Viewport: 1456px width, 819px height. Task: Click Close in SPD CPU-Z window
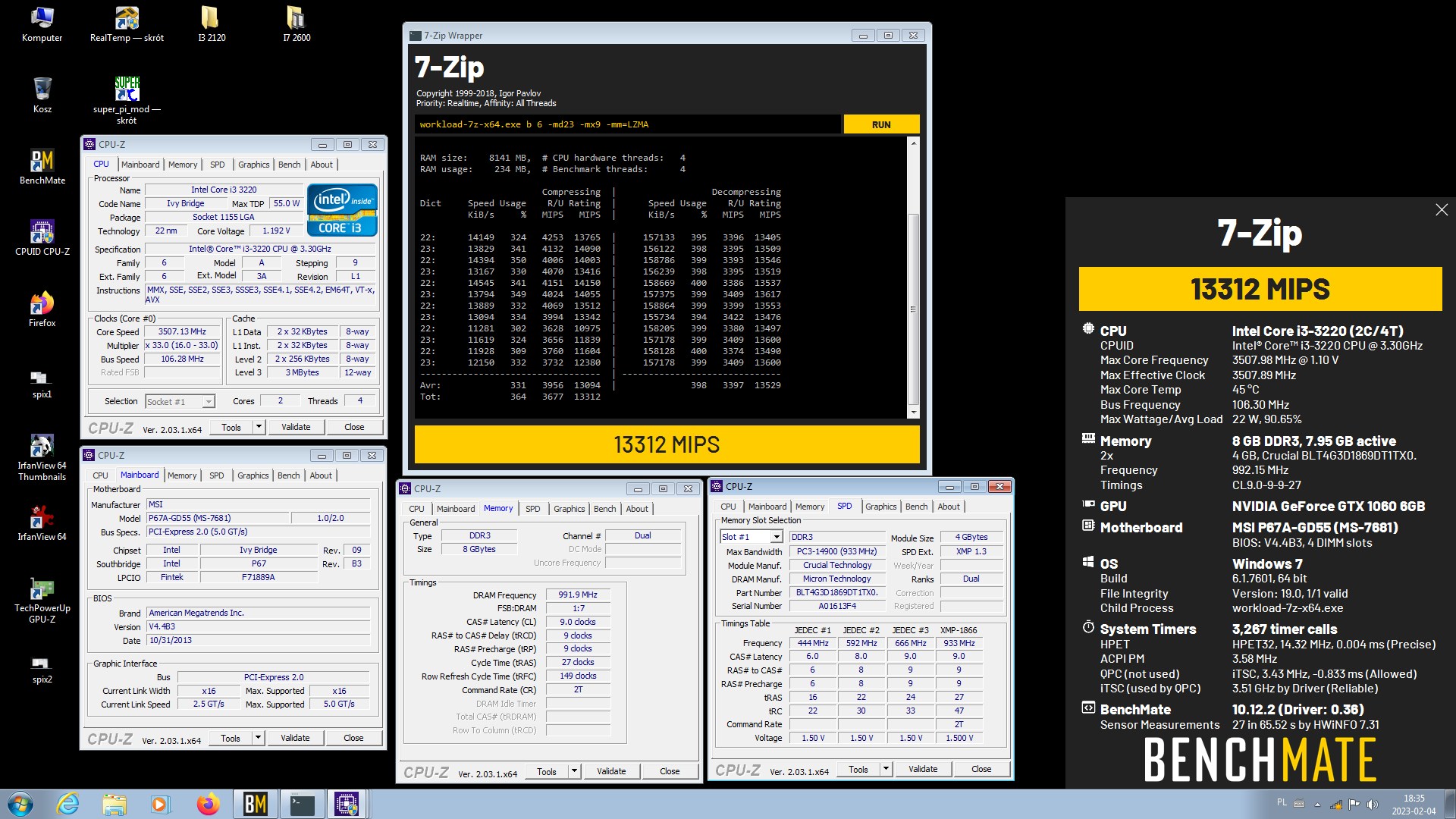click(981, 769)
